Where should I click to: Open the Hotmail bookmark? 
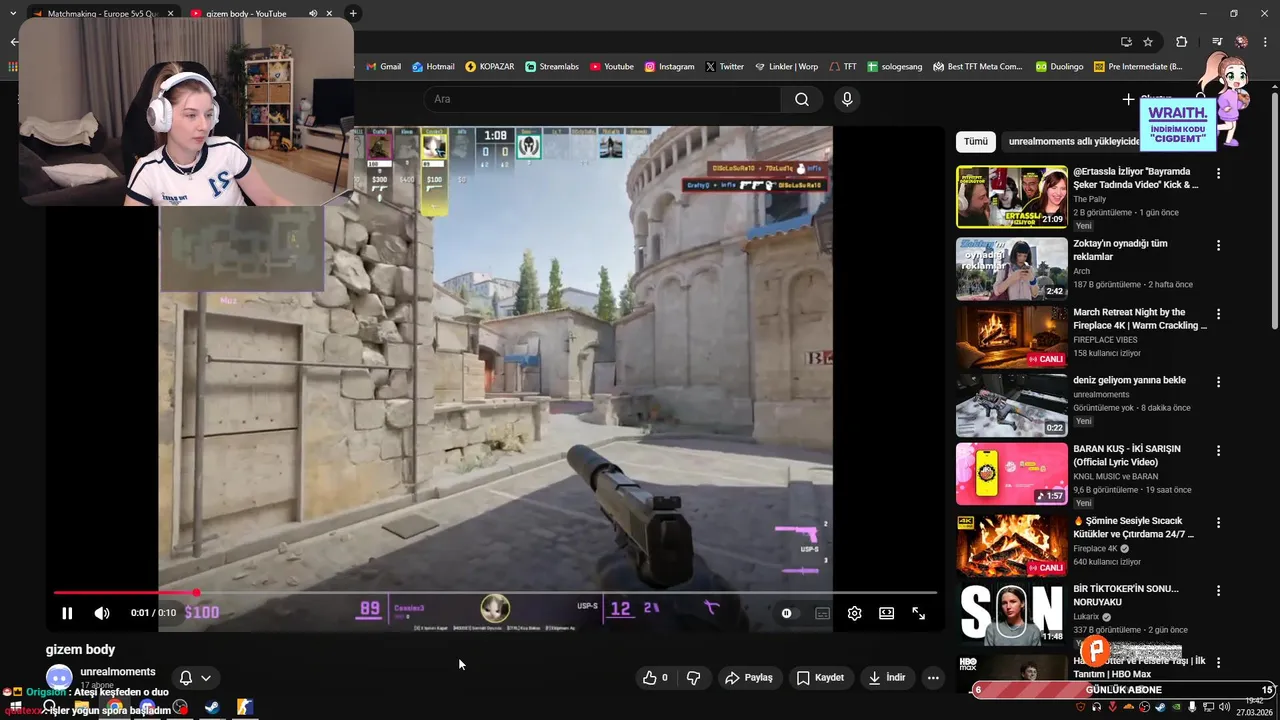tap(433, 66)
